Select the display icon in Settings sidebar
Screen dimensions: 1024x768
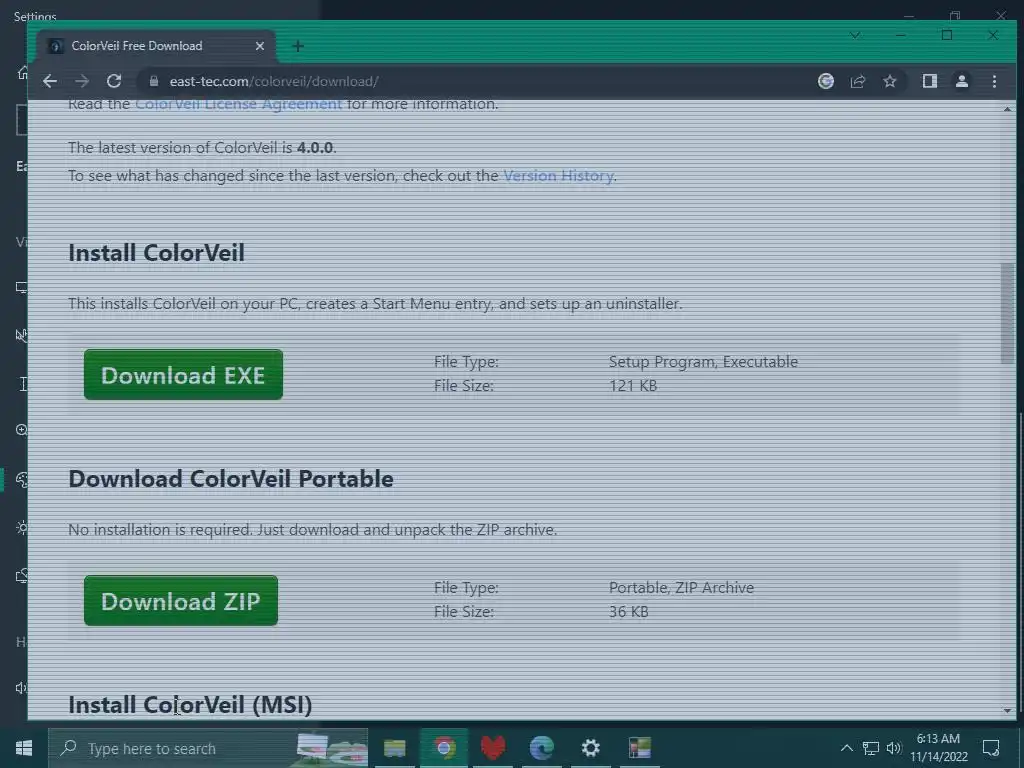(x=22, y=287)
